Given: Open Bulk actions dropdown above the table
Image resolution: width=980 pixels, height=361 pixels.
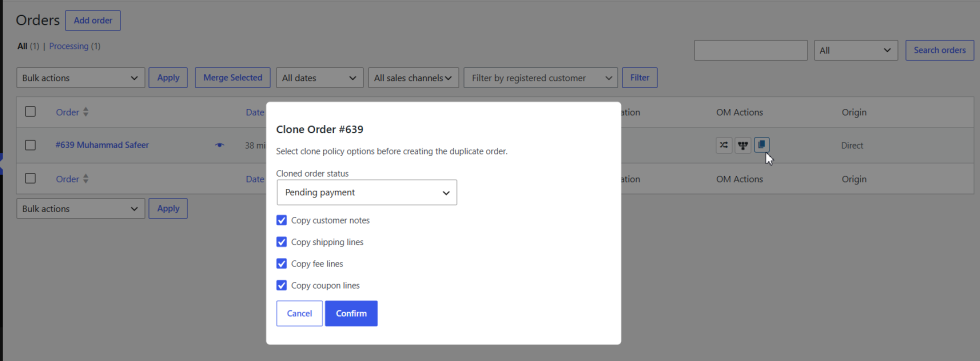Looking at the screenshot, I should pyautogui.click(x=81, y=78).
